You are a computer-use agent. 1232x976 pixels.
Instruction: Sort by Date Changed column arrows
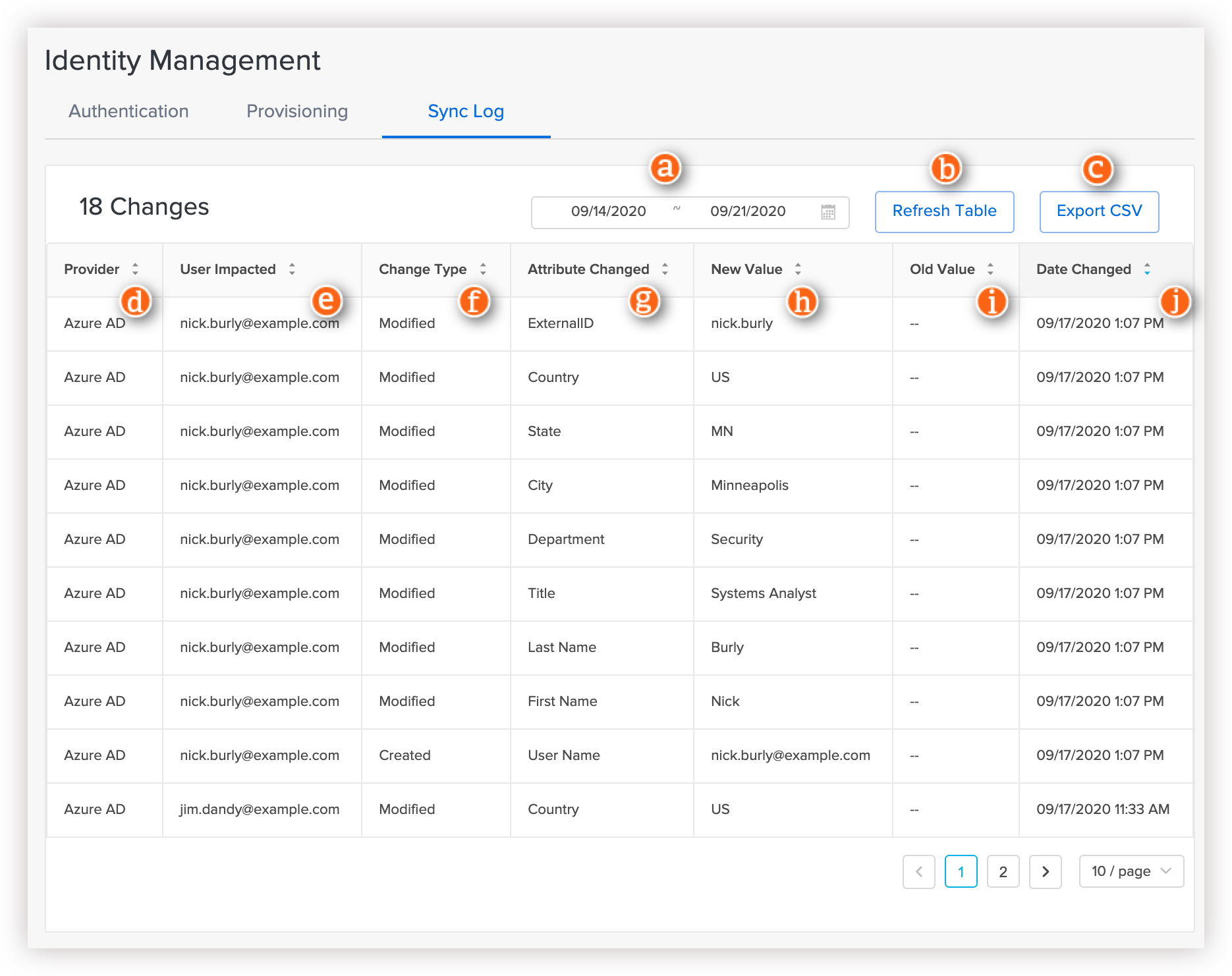tap(1147, 269)
